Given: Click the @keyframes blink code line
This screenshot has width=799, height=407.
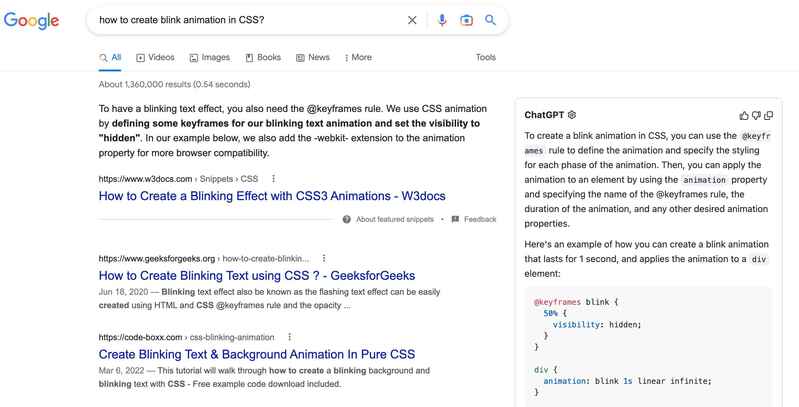Looking at the screenshot, I should click(x=576, y=302).
